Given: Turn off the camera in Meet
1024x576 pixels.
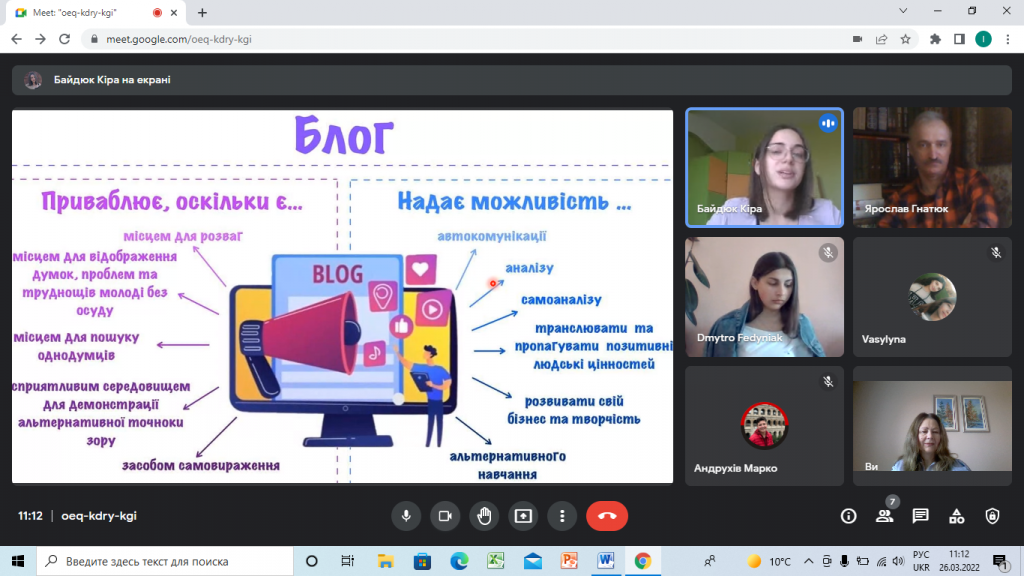Looking at the screenshot, I should (x=445, y=516).
